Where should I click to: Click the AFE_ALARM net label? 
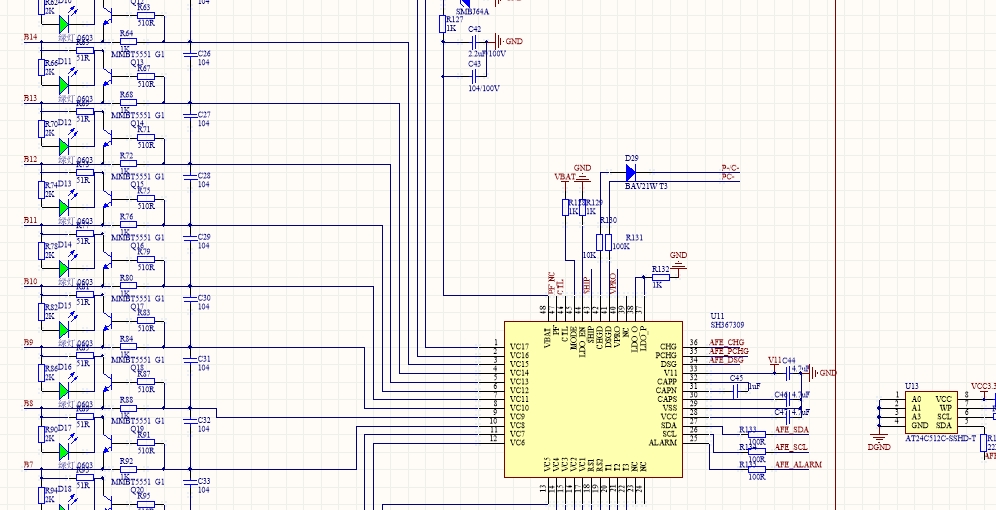(798, 464)
